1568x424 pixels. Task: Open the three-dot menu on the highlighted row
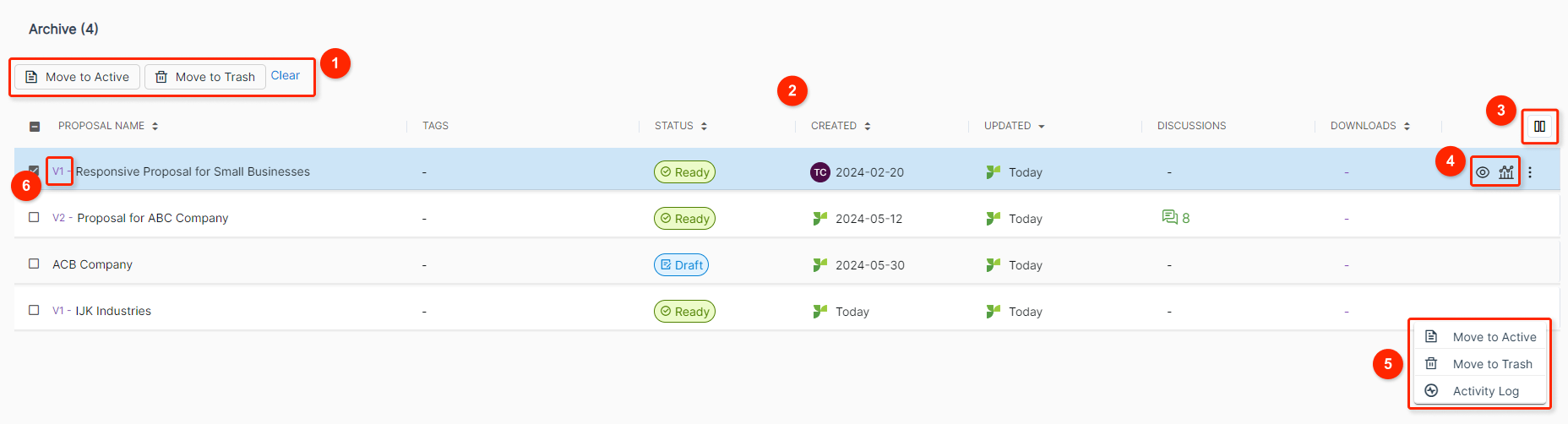[x=1530, y=172]
